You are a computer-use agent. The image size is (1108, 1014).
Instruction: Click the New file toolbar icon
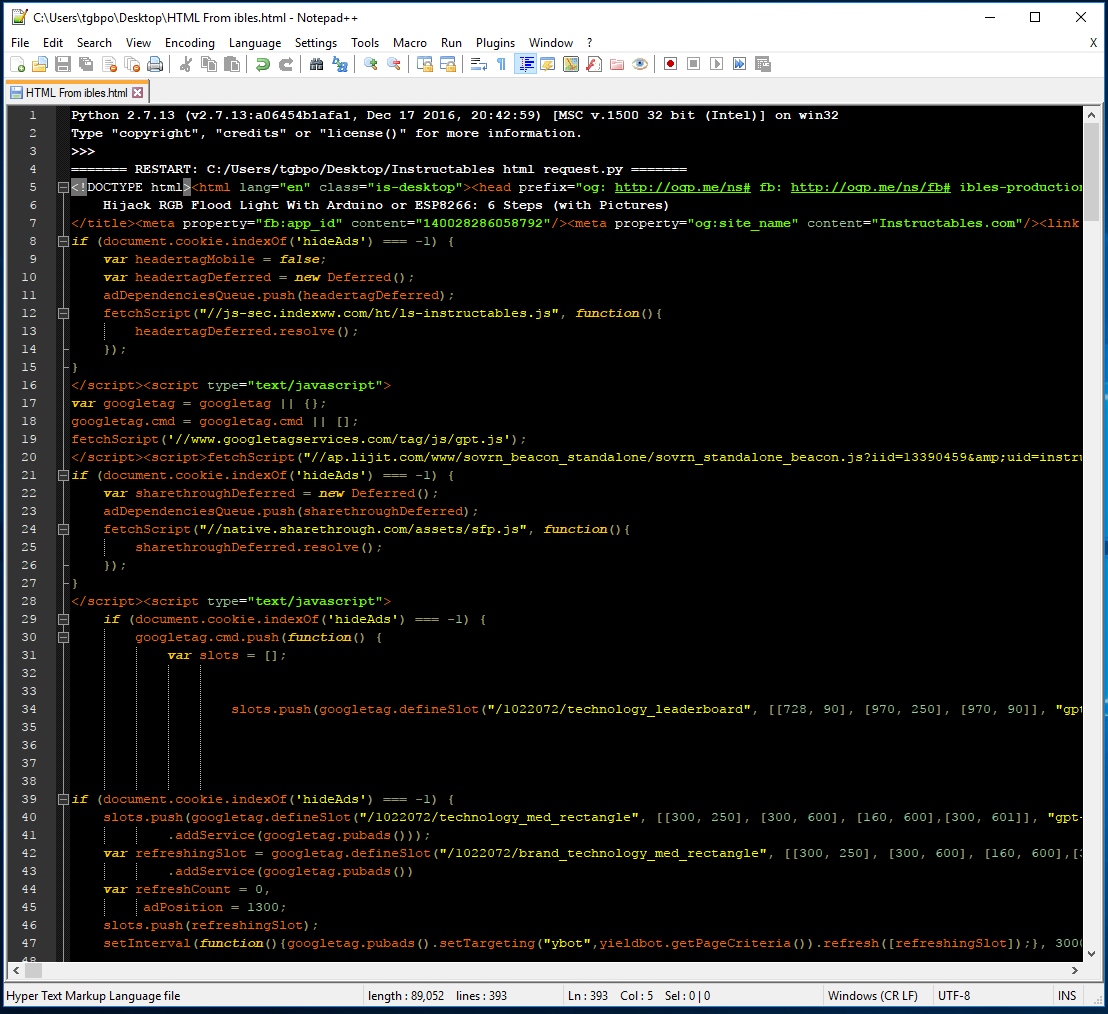point(17,64)
